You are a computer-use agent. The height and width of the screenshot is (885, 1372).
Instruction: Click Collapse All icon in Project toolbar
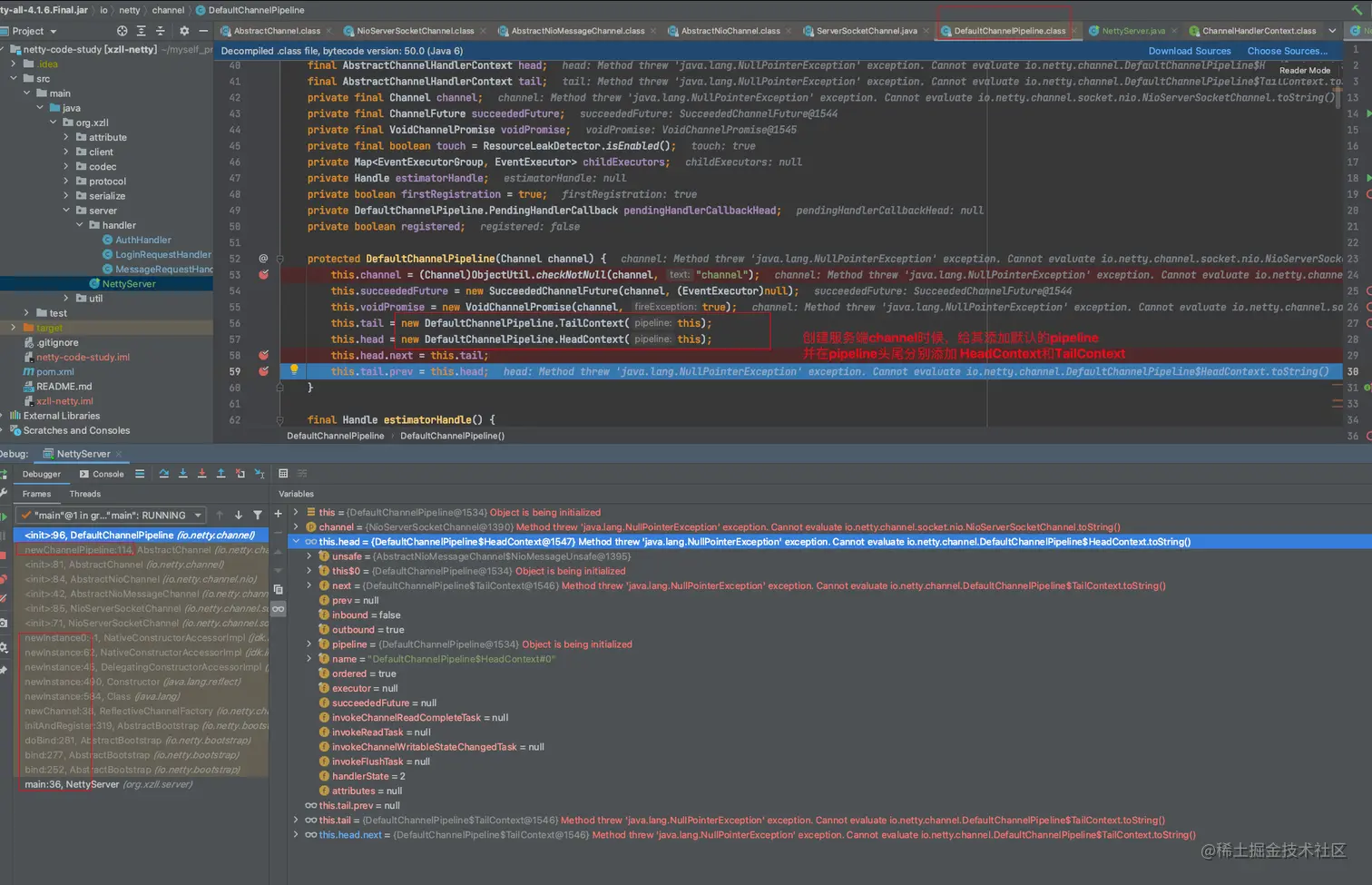pos(161,31)
